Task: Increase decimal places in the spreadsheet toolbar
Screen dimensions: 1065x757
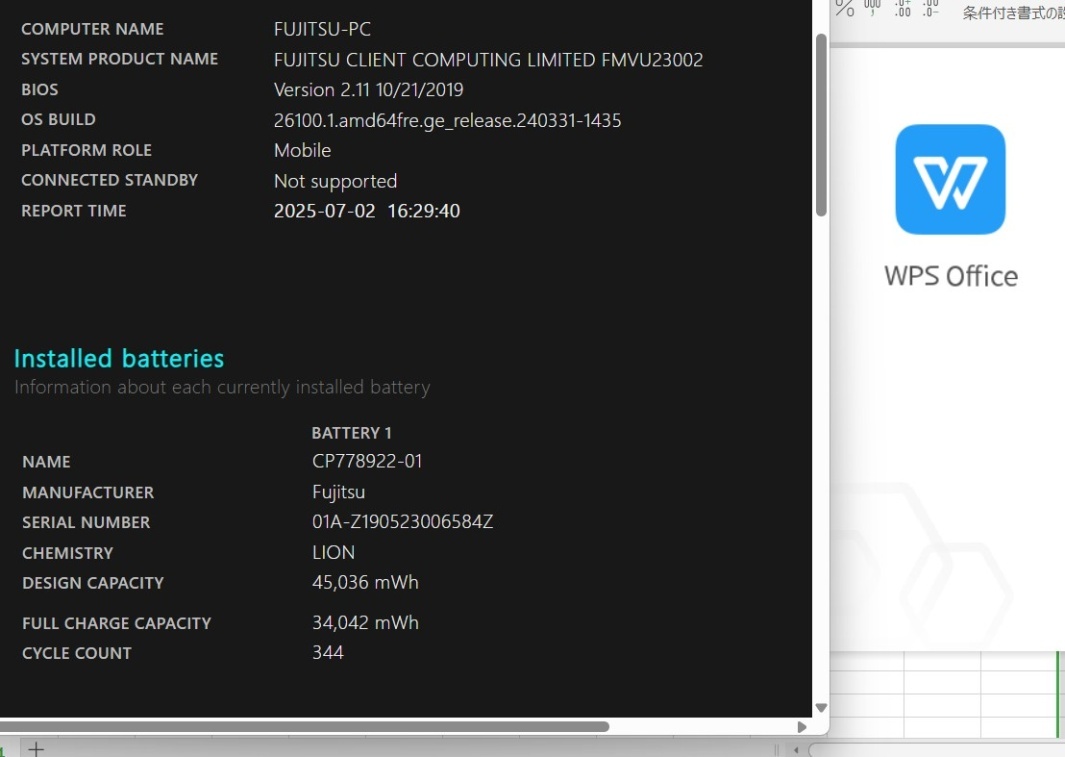Action: 903,7
